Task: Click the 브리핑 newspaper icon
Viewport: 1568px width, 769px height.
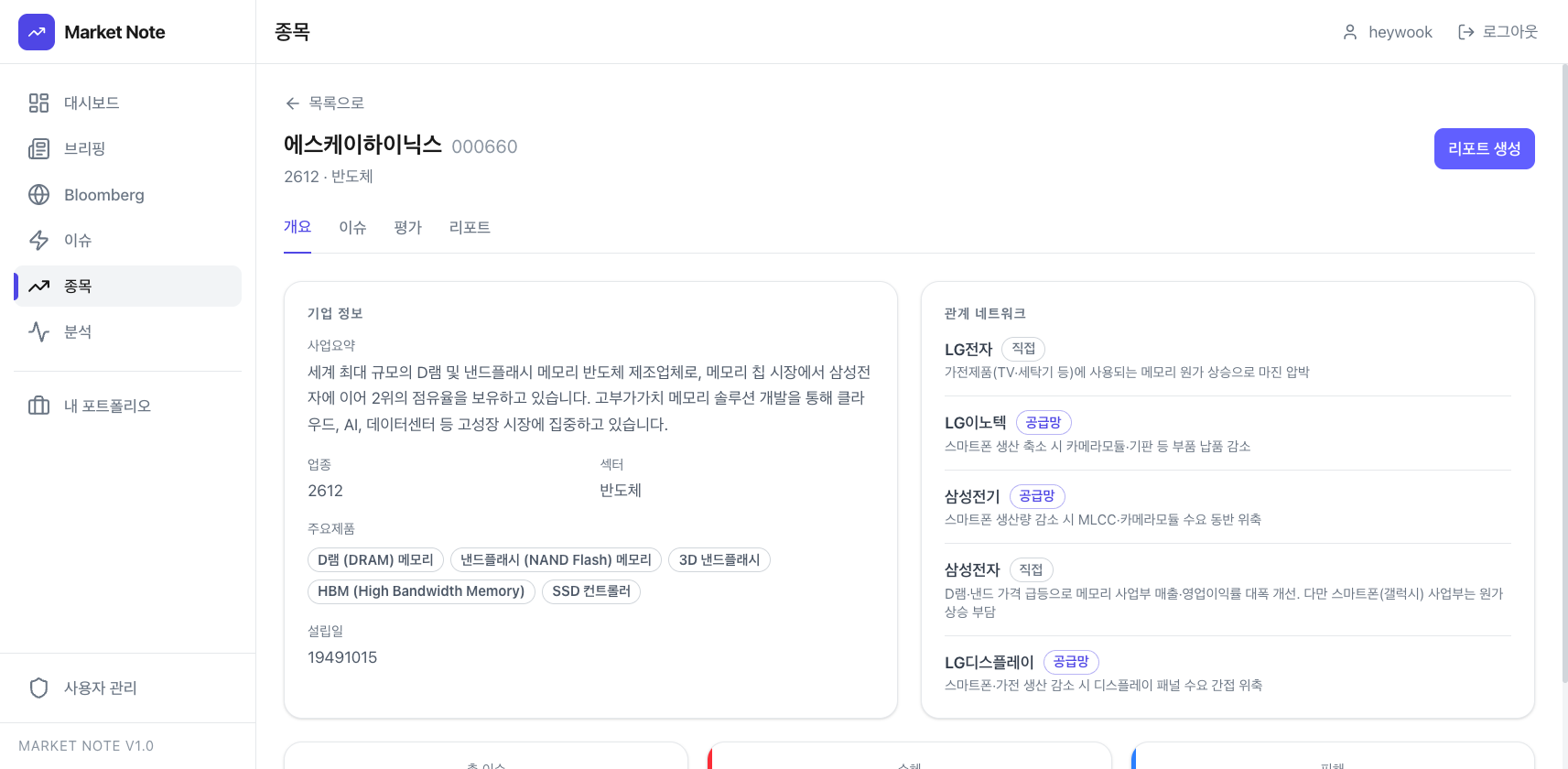Action: point(38,148)
